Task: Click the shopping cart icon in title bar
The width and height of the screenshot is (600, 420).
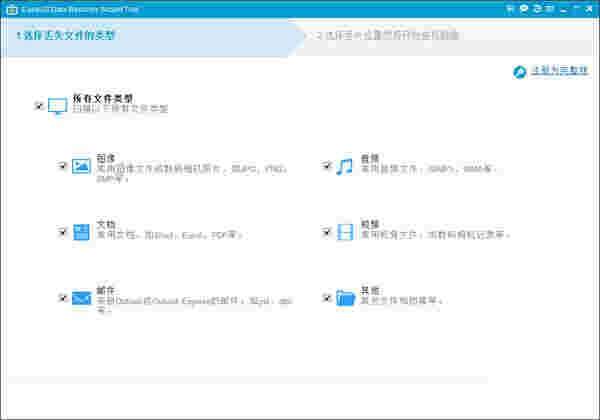Action: click(510, 9)
